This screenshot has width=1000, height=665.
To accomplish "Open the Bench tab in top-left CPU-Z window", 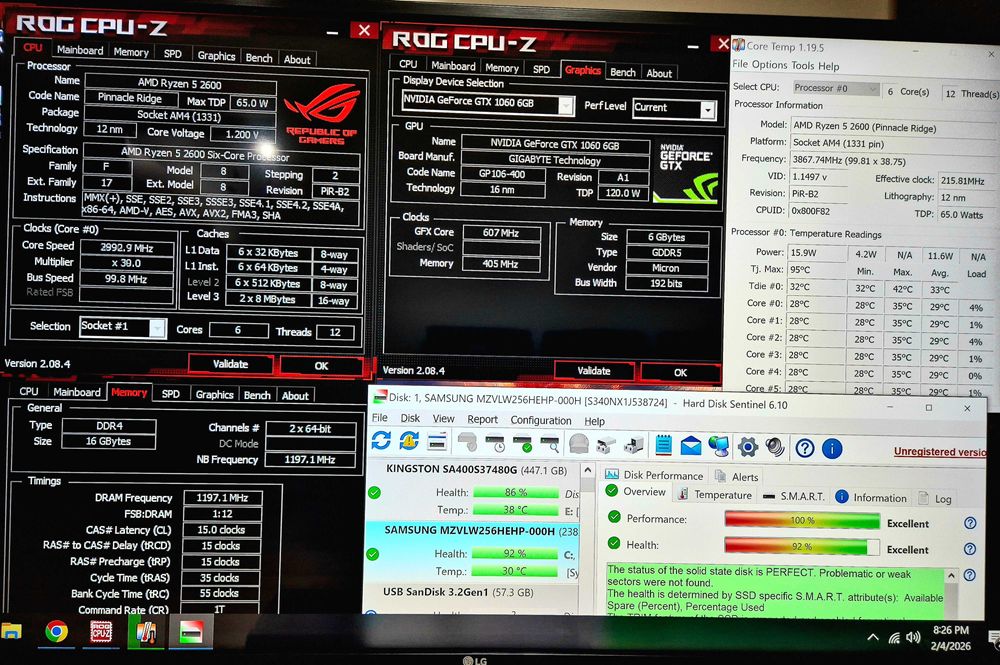I will point(259,58).
